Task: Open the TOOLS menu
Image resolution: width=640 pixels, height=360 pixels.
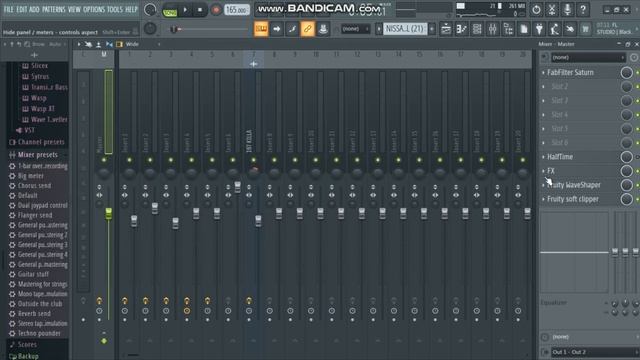Action: (115, 9)
